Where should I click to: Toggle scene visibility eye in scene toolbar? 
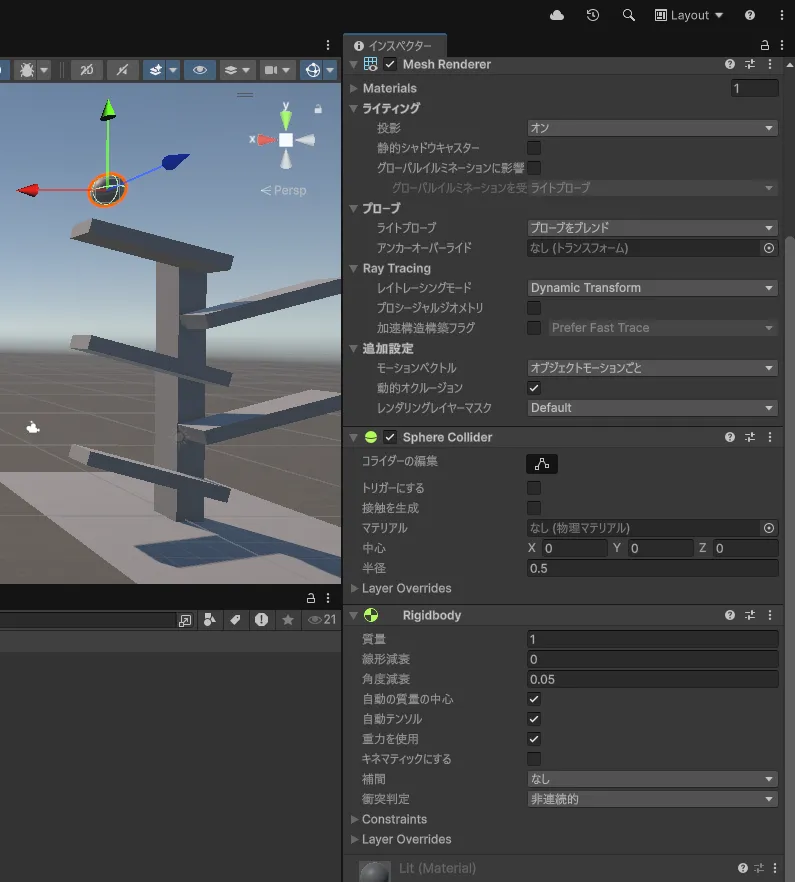tap(200, 70)
